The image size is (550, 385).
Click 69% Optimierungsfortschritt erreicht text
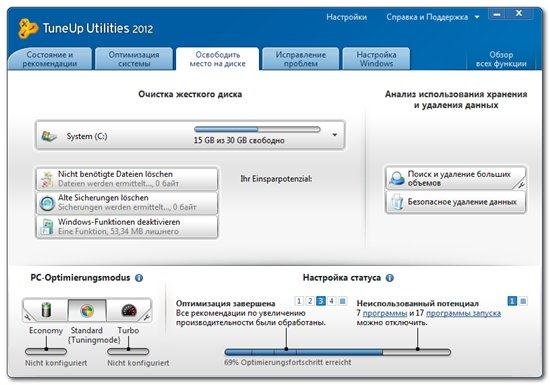point(288,362)
